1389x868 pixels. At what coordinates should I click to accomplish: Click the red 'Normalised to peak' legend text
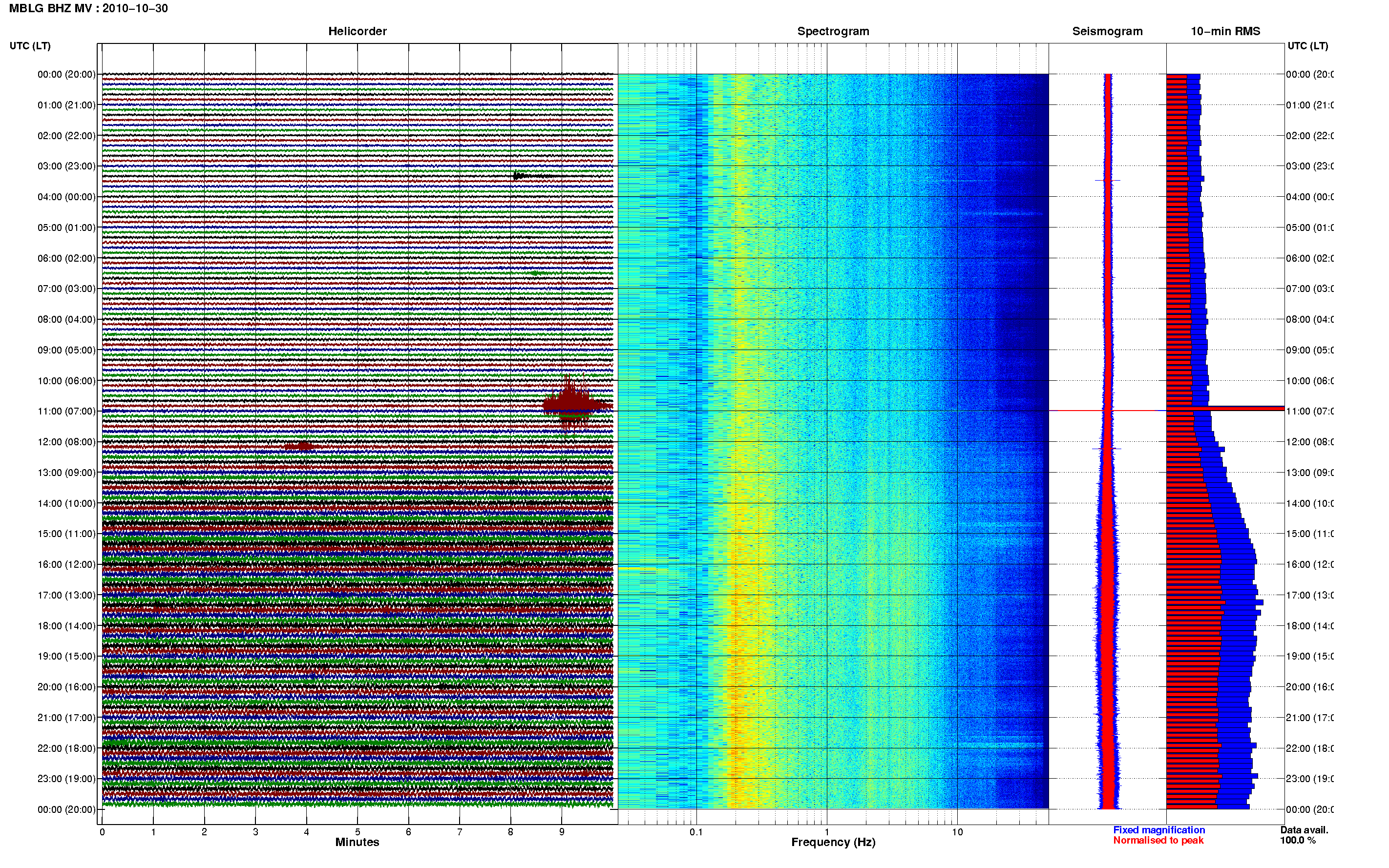click(x=1158, y=841)
